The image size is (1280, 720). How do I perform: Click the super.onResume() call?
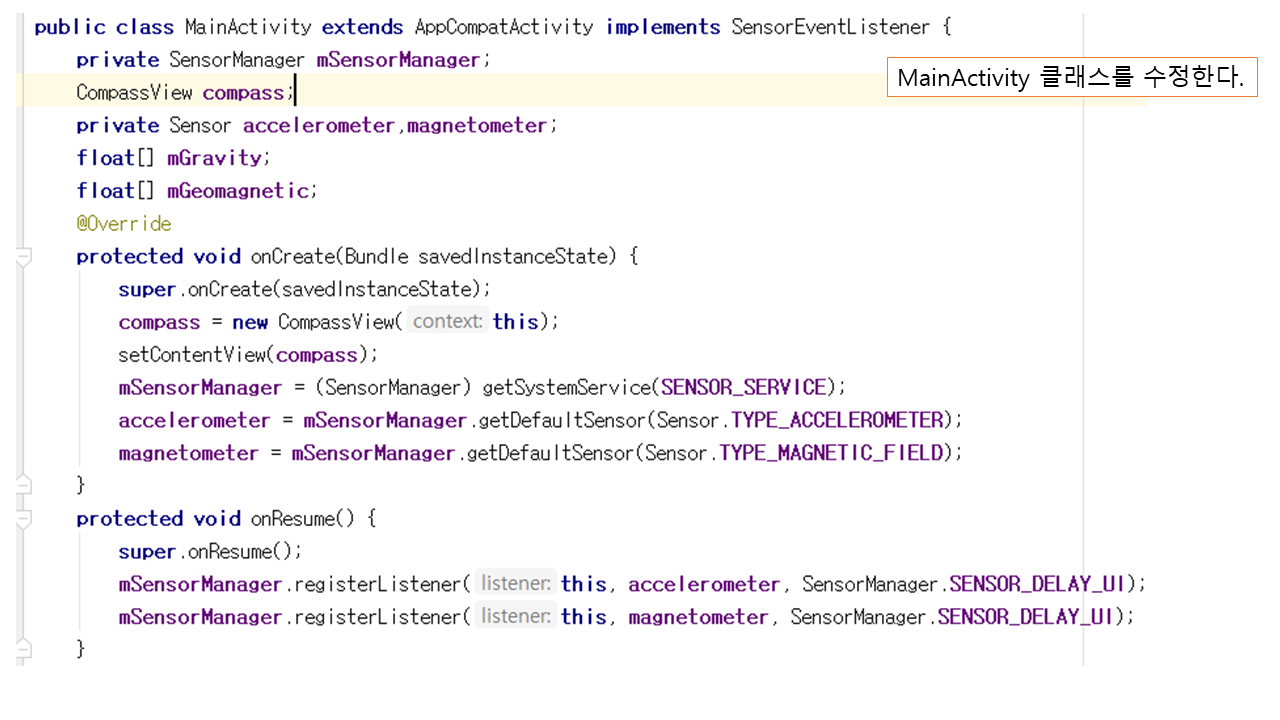tap(210, 552)
